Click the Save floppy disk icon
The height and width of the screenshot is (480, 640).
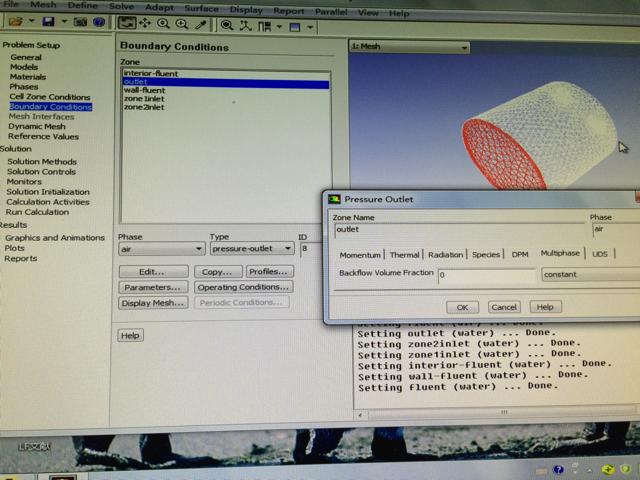(x=48, y=21)
